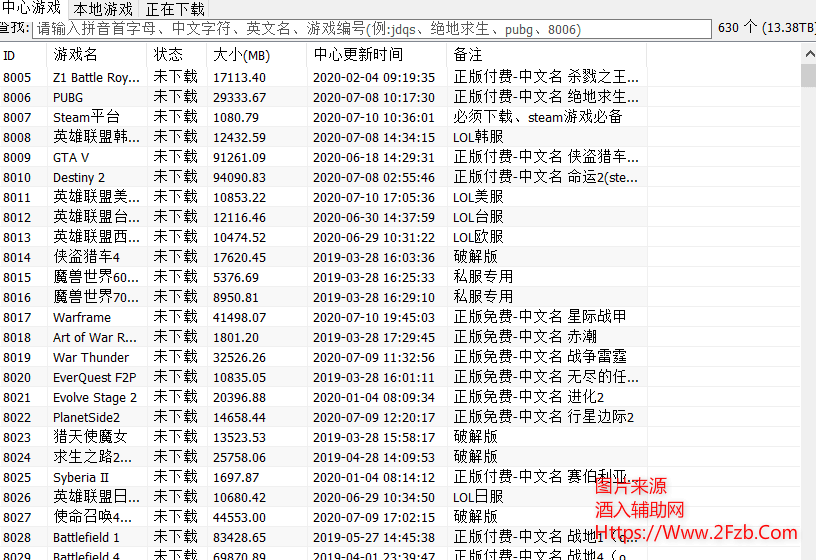The image size is (816, 560).
Task: Click the LOL韩服 remark cell
Action: [478, 137]
